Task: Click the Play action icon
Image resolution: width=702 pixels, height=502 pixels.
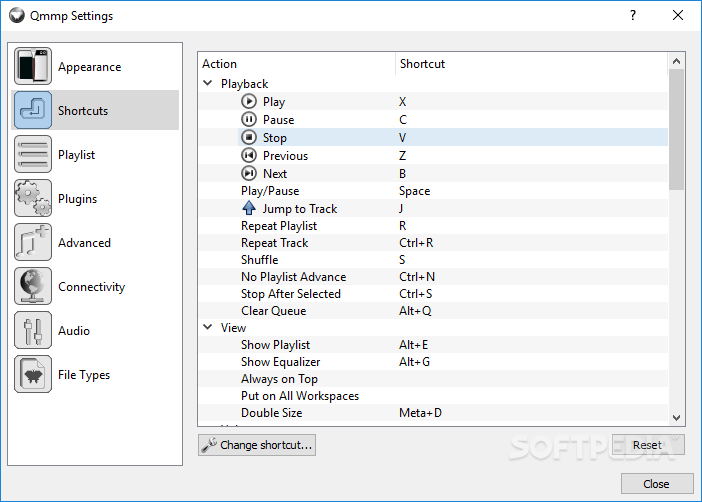Action: [249, 101]
